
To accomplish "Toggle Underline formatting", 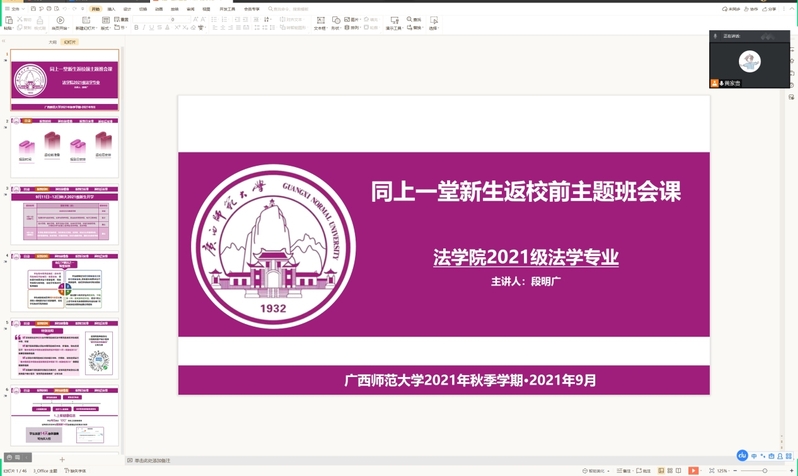I will click(152, 27).
